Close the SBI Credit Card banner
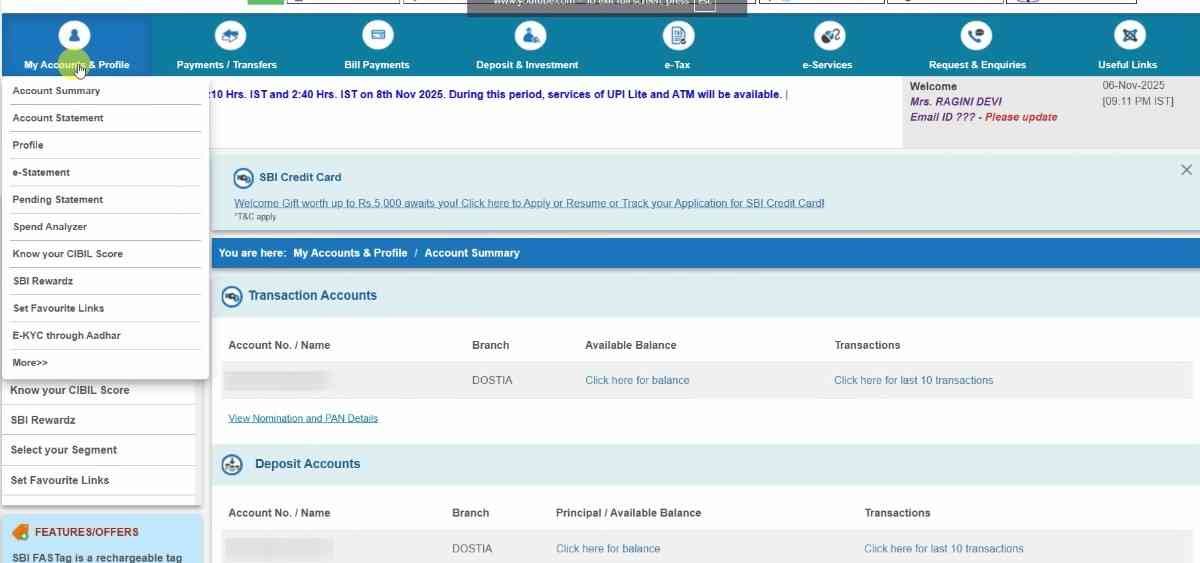 click(1186, 170)
